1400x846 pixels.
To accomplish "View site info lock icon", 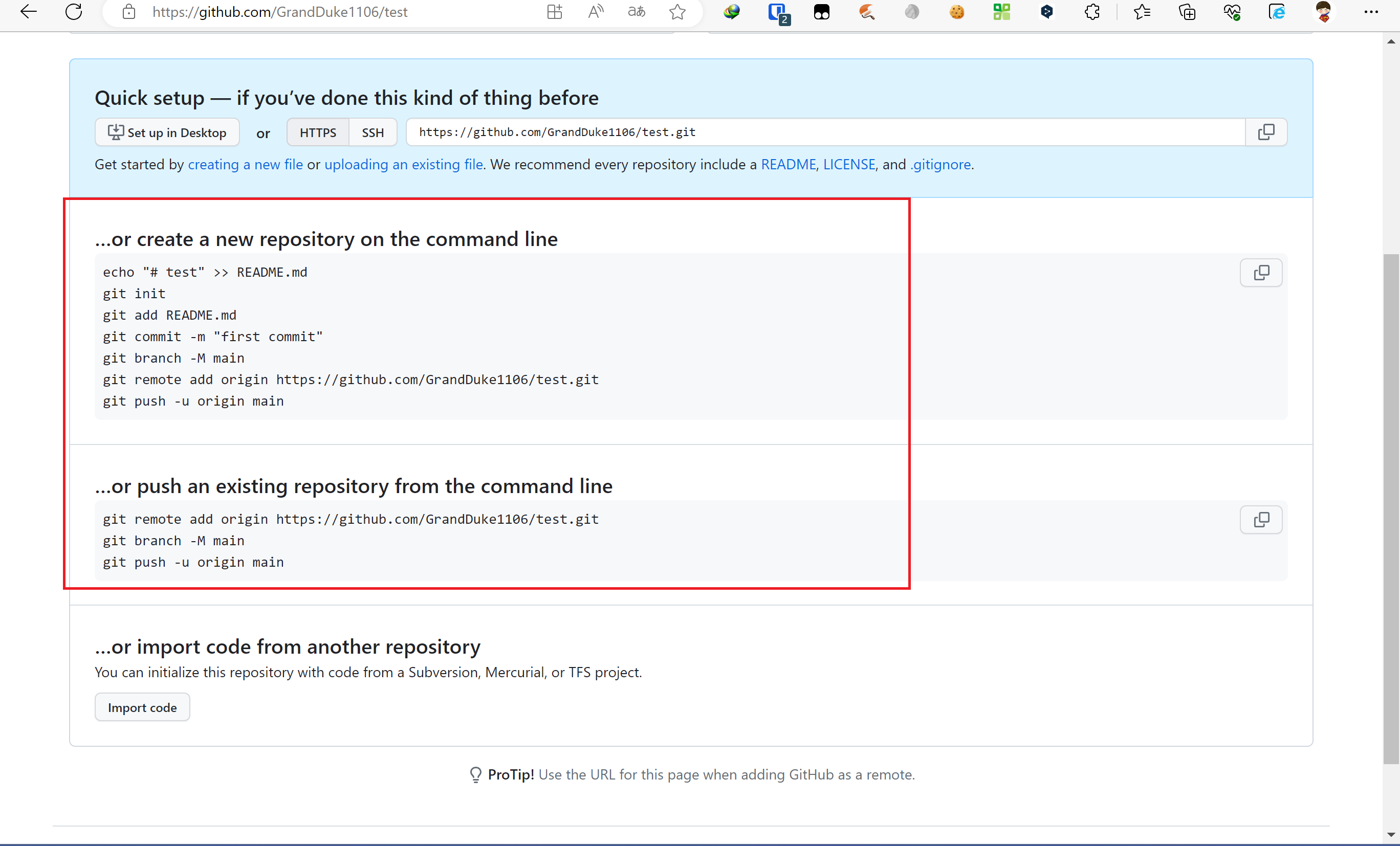I will coord(129,12).
